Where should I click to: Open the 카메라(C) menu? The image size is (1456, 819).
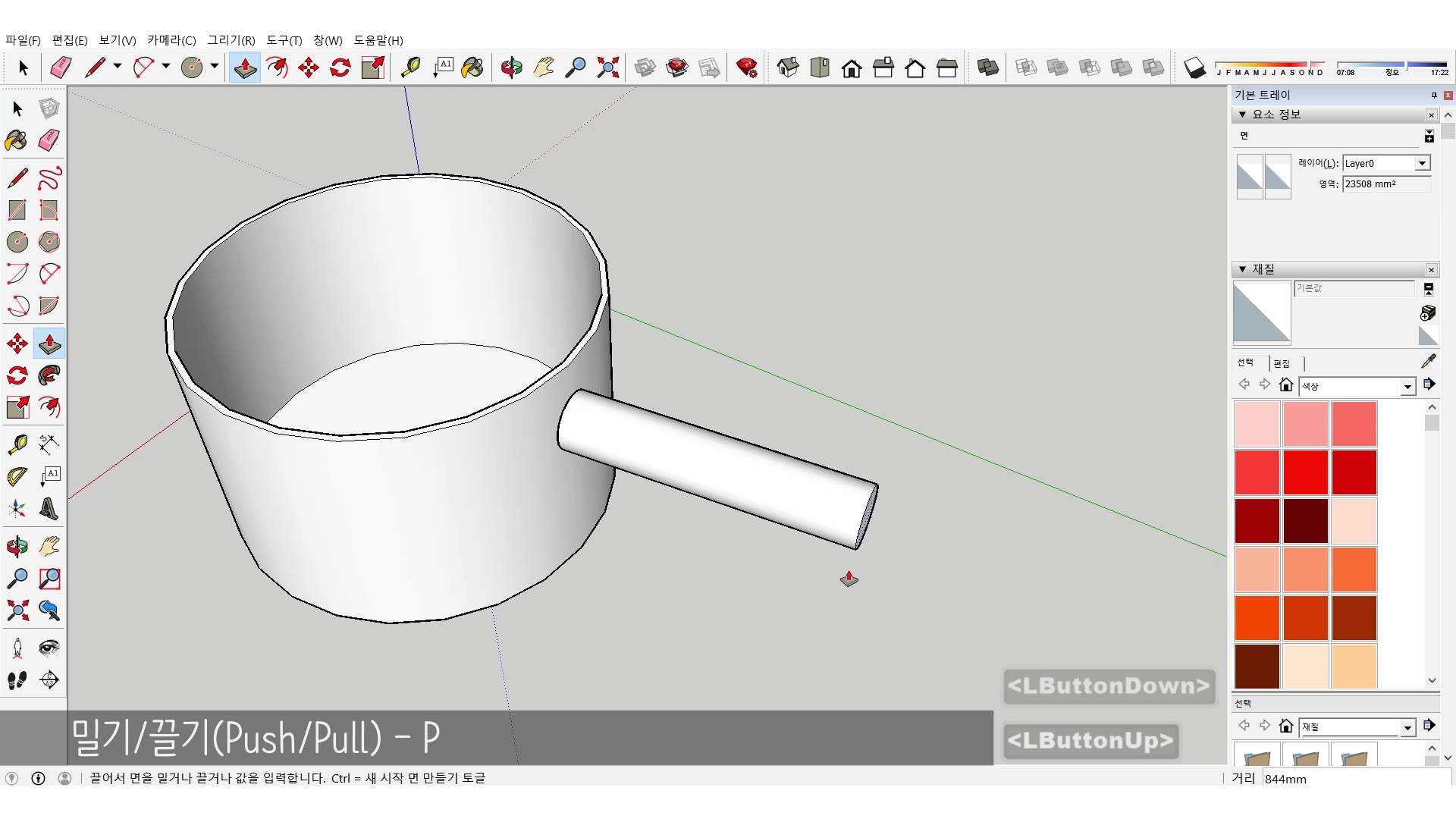point(171,40)
